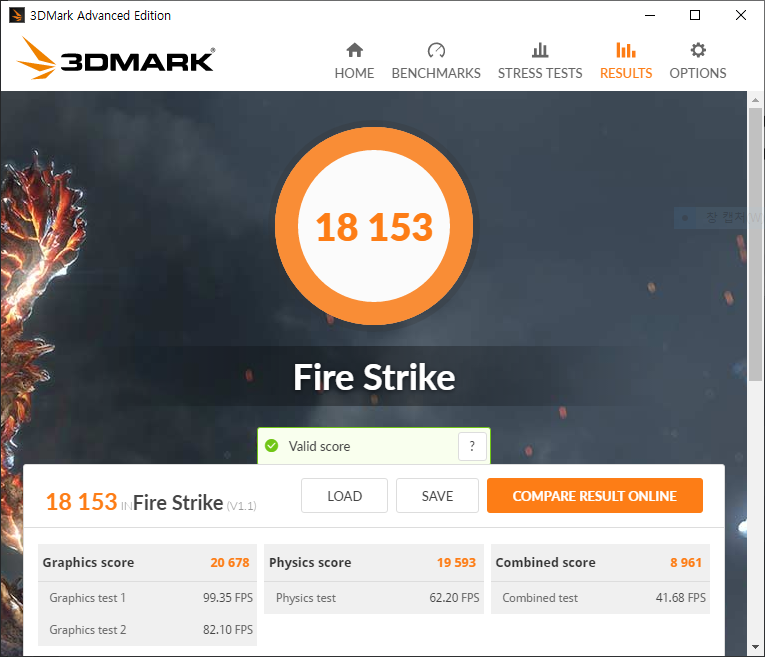Open the valid score help question mark
Screen dimensions: 765x657
(x=472, y=446)
